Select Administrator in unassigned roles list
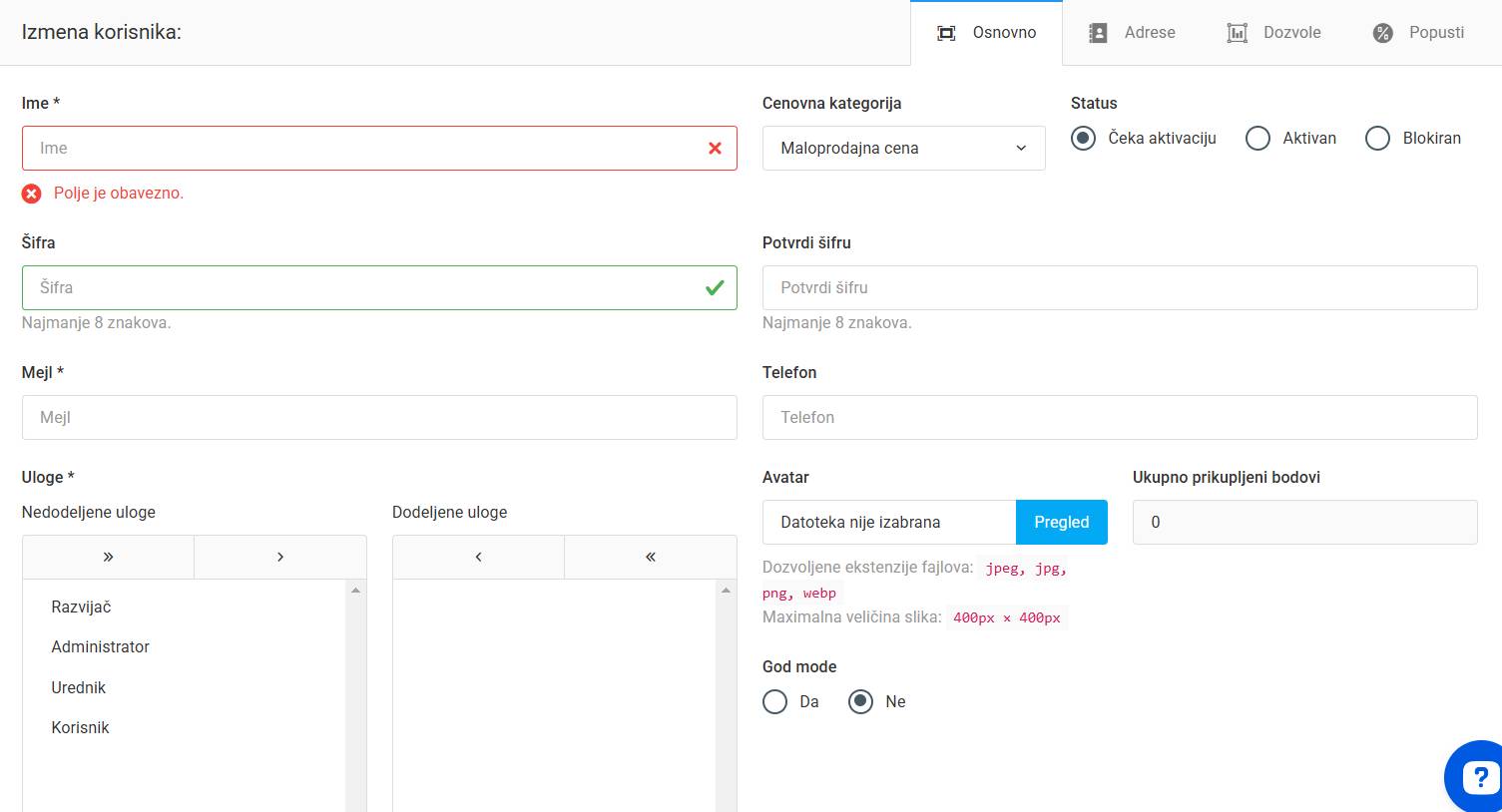The height and width of the screenshot is (812, 1502). coord(101,646)
